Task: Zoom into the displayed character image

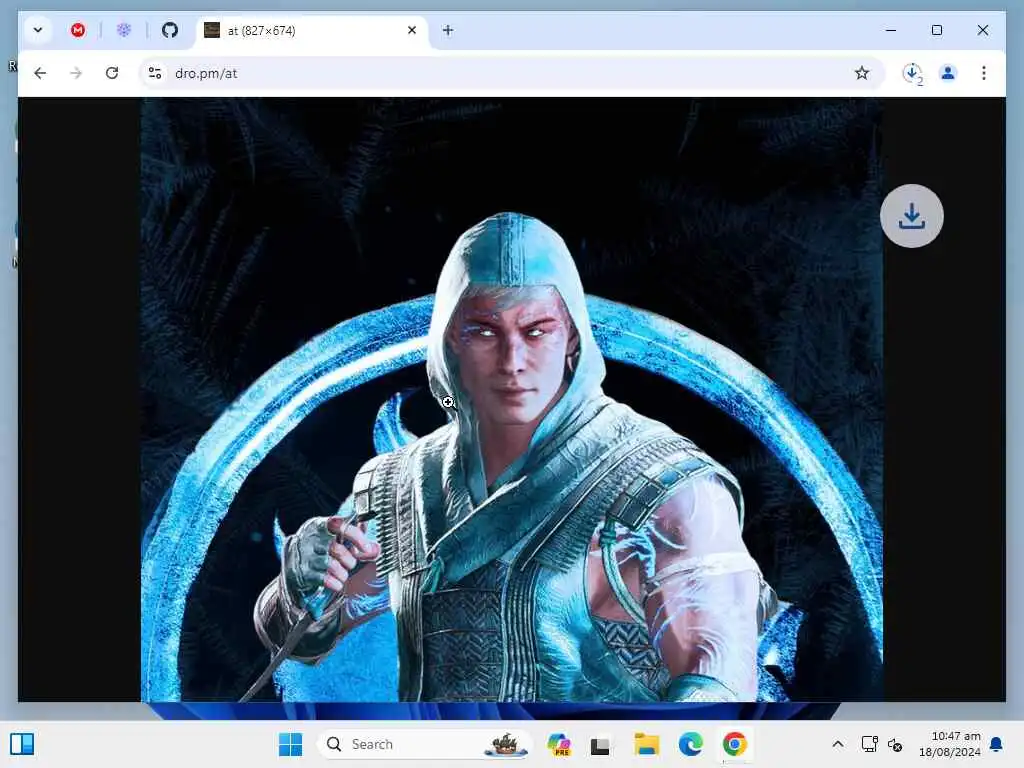Action: click(x=511, y=400)
